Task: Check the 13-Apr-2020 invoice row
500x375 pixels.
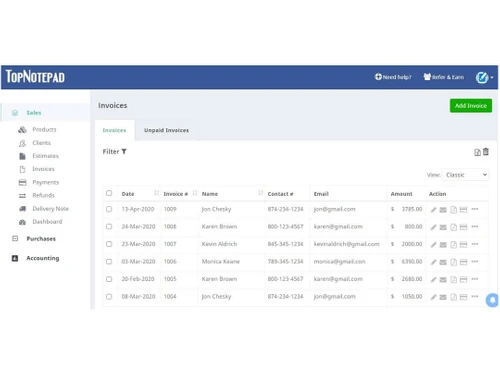Action: click(109, 209)
